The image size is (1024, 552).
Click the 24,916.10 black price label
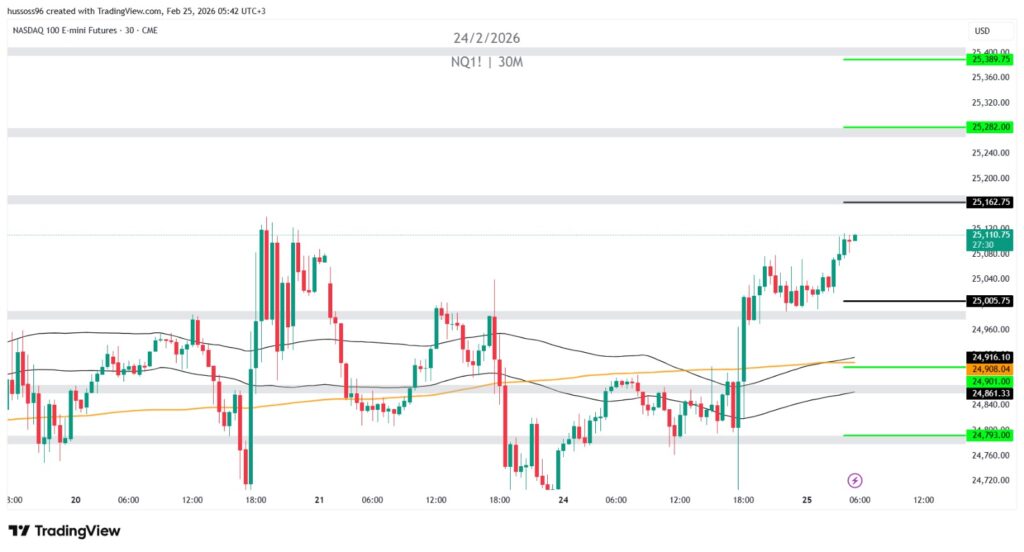990,357
